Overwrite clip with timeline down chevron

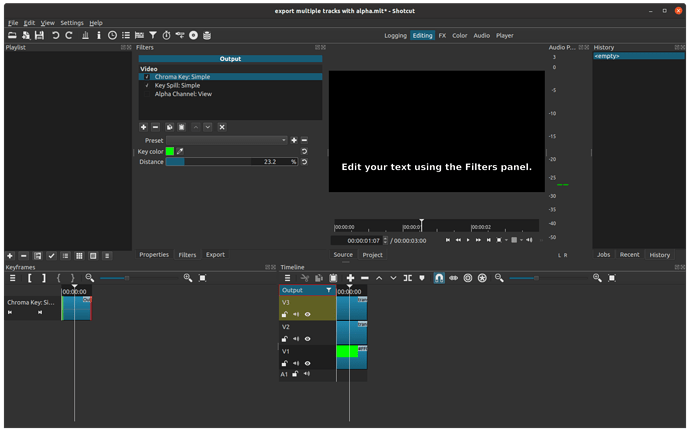(x=393, y=278)
